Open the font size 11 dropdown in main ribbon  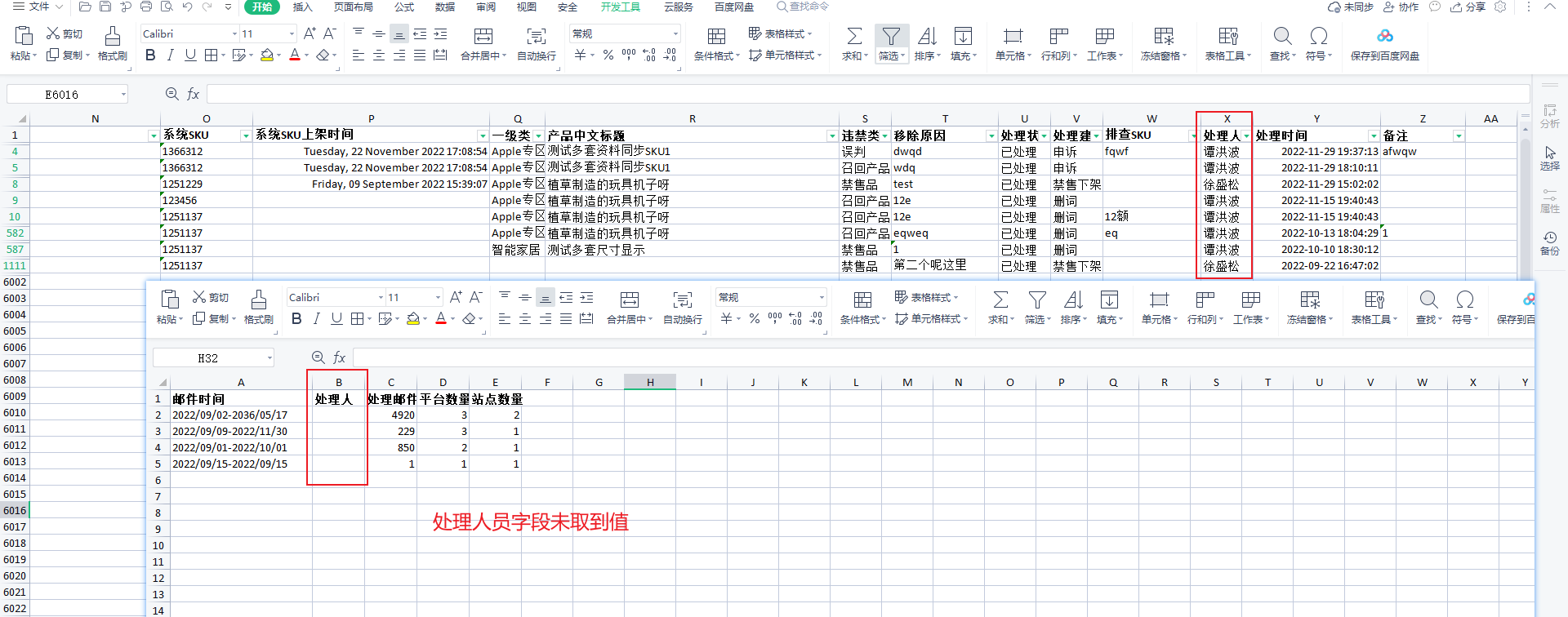(x=292, y=33)
